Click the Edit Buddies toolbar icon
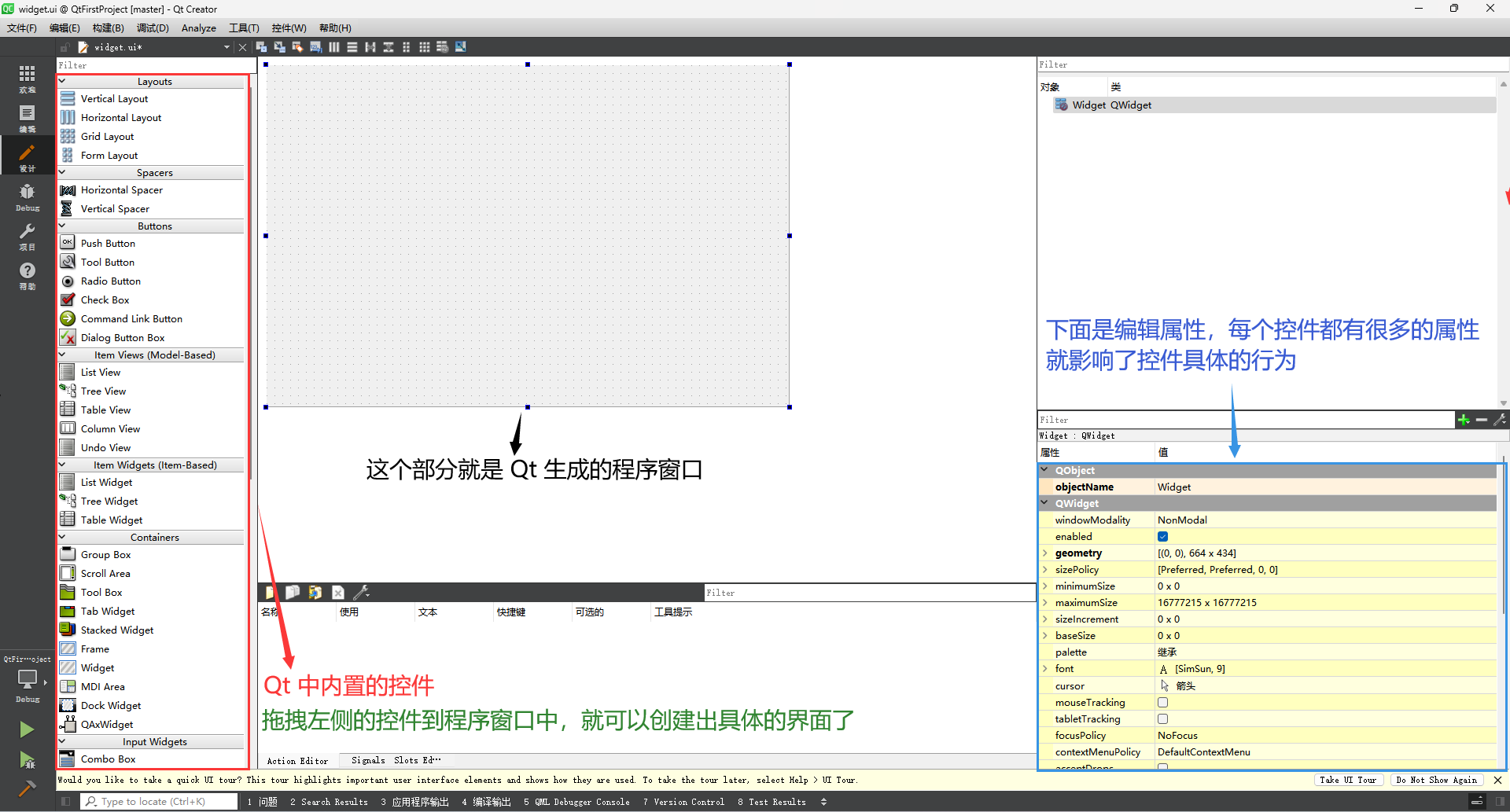The height and width of the screenshot is (812, 1510). pyautogui.click(x=297, y=47)
